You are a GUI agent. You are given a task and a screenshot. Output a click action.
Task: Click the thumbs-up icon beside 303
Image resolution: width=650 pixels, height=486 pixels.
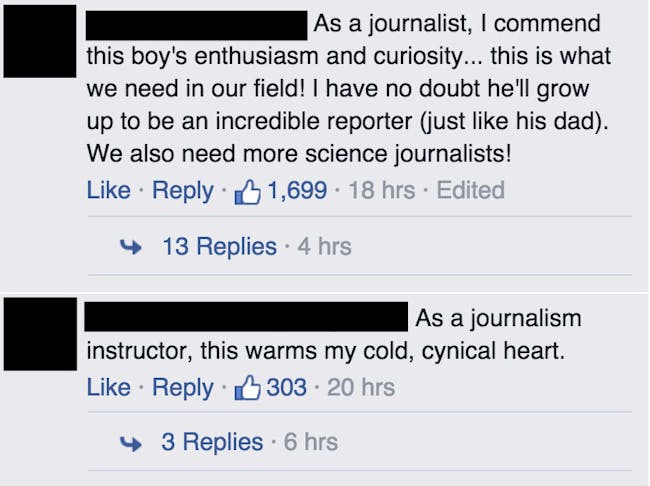[247, 388]
